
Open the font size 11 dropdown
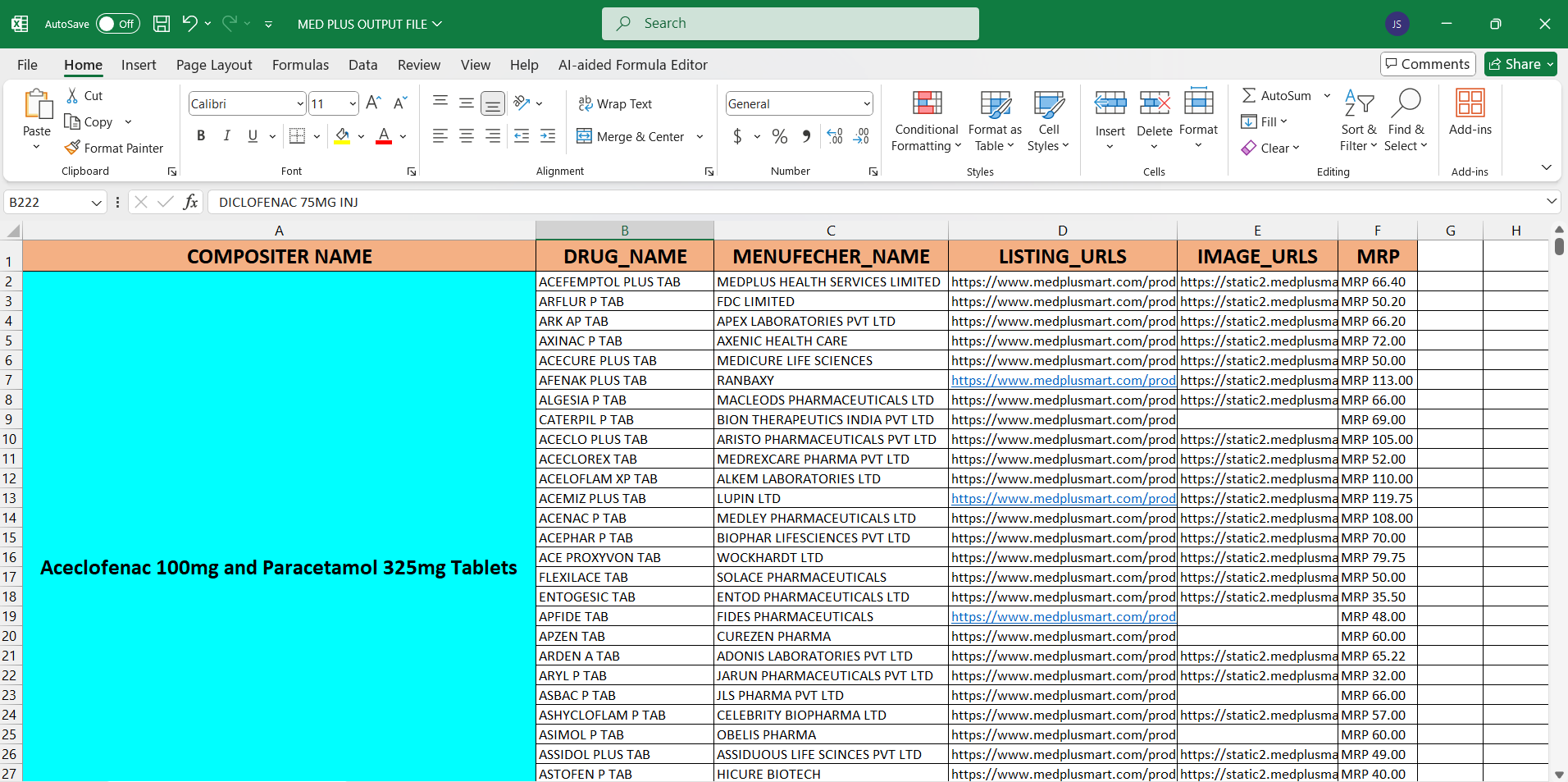(x=353, y=103)
